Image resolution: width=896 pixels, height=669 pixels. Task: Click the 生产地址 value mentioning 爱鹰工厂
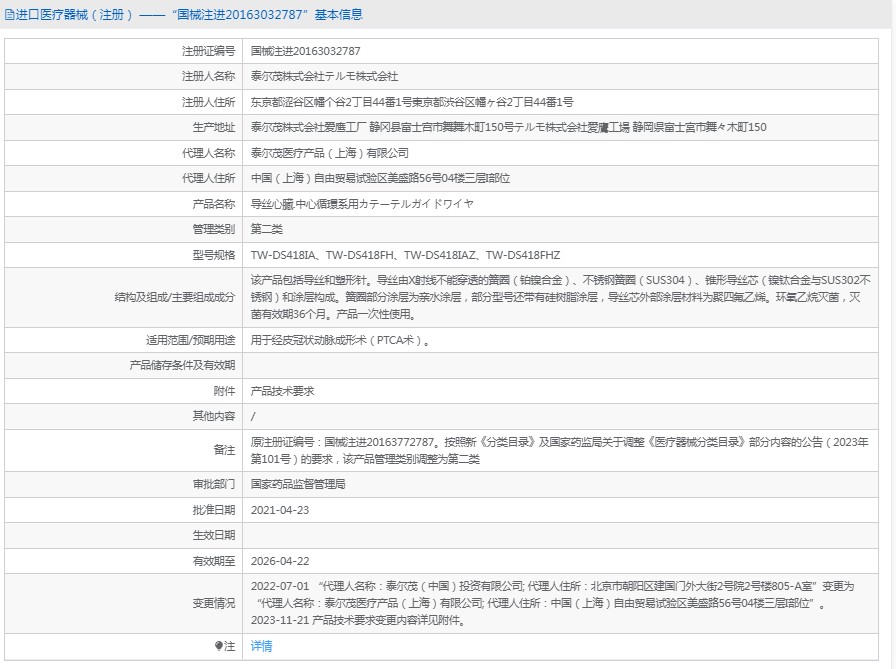(x=508, y=127)
